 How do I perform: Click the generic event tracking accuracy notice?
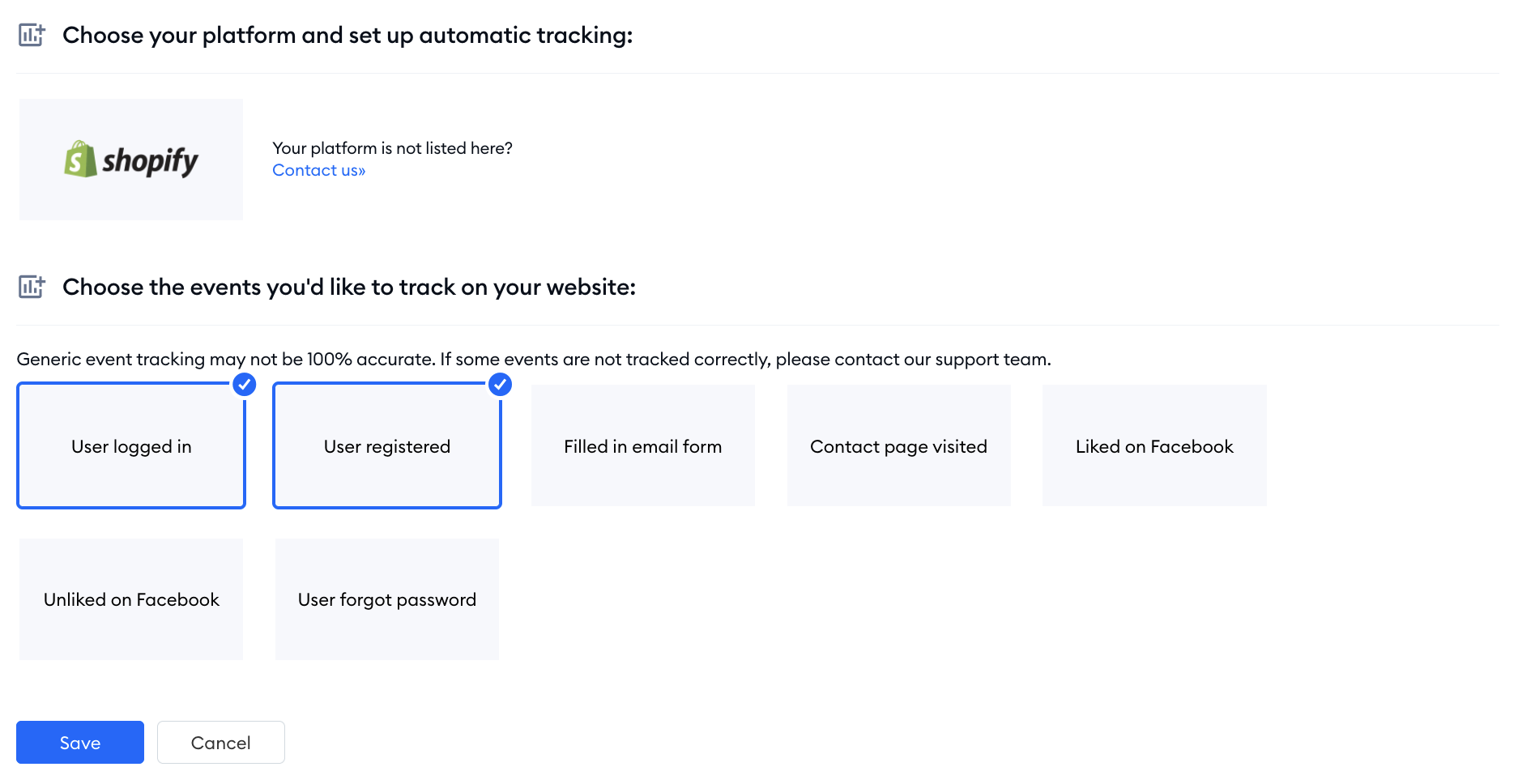[534, 359]
